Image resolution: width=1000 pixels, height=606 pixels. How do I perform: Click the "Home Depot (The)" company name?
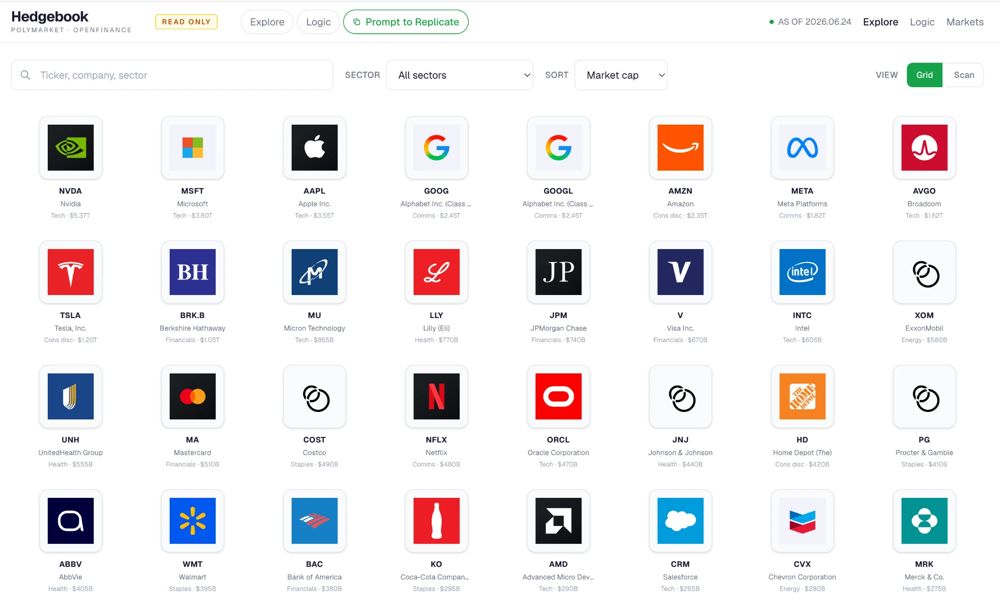802,452
